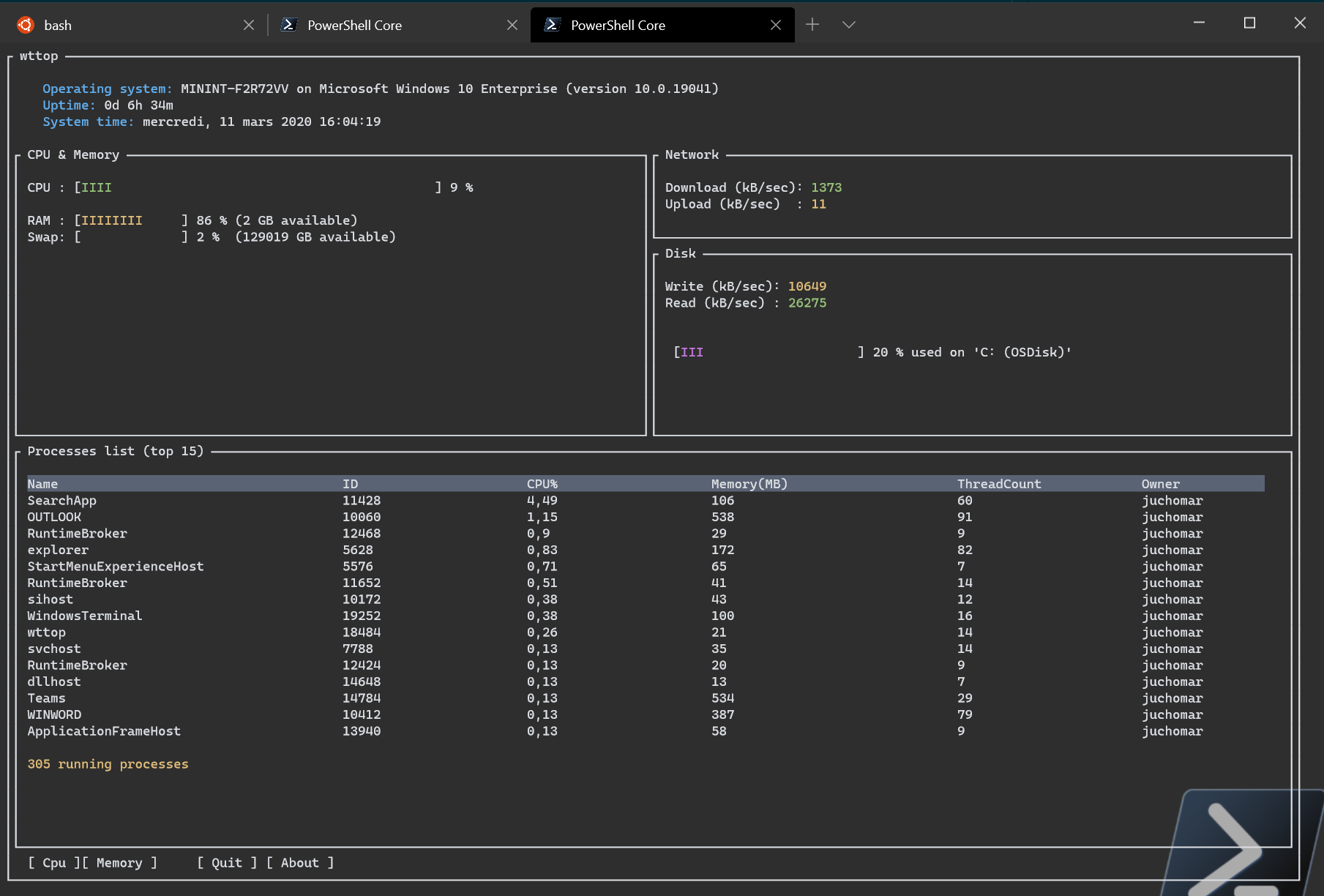Select the ApplicationFrameHost process row
The height and width of the screenshot is (896, 1324).
(x=646, y=731)
